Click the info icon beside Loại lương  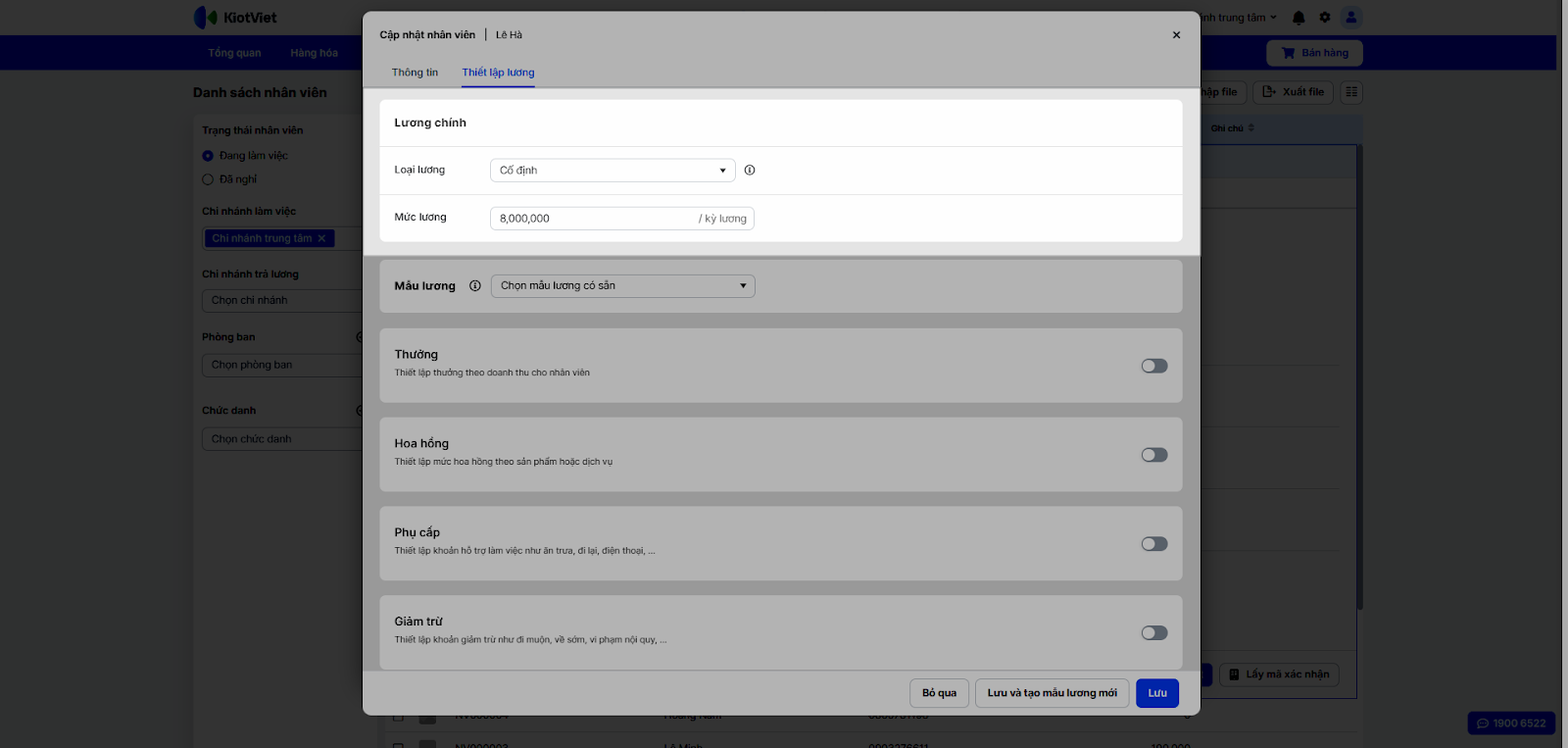750,171
